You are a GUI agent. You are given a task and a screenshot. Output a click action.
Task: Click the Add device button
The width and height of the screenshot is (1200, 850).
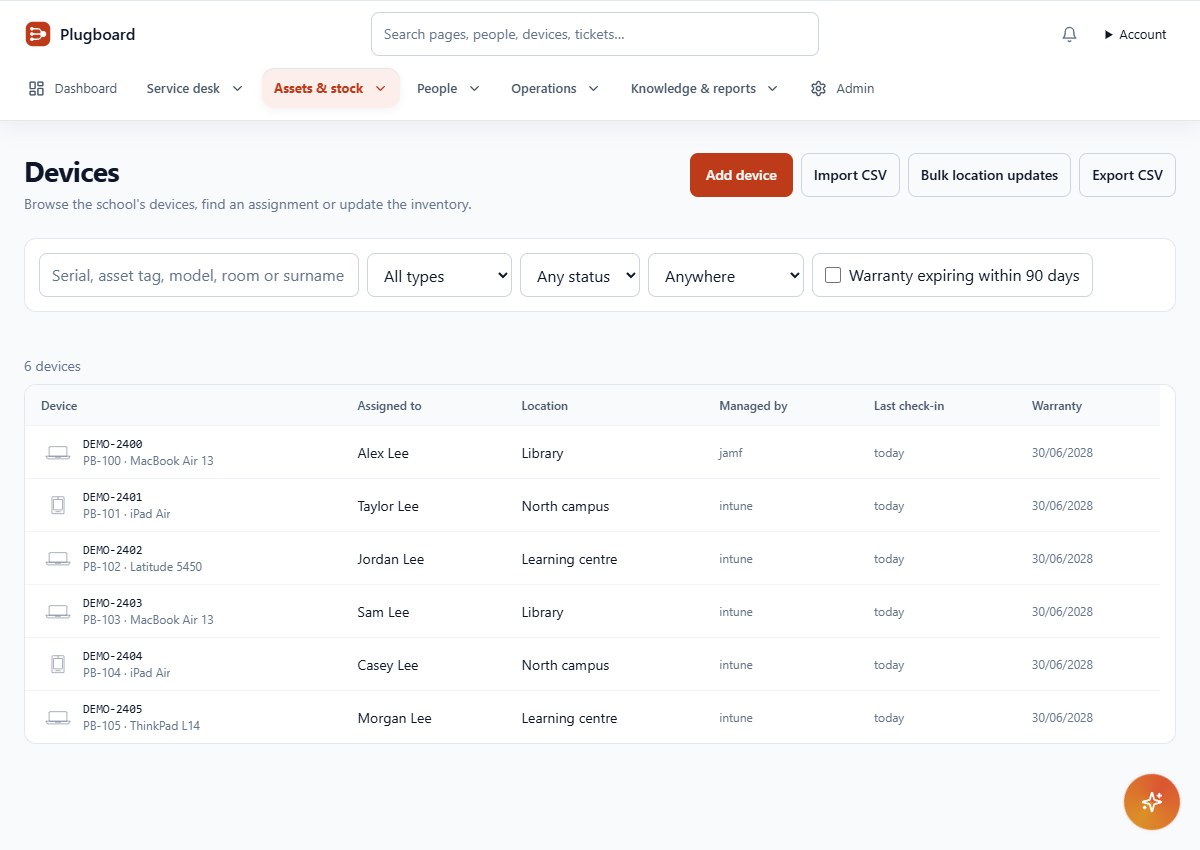(741, 175)
